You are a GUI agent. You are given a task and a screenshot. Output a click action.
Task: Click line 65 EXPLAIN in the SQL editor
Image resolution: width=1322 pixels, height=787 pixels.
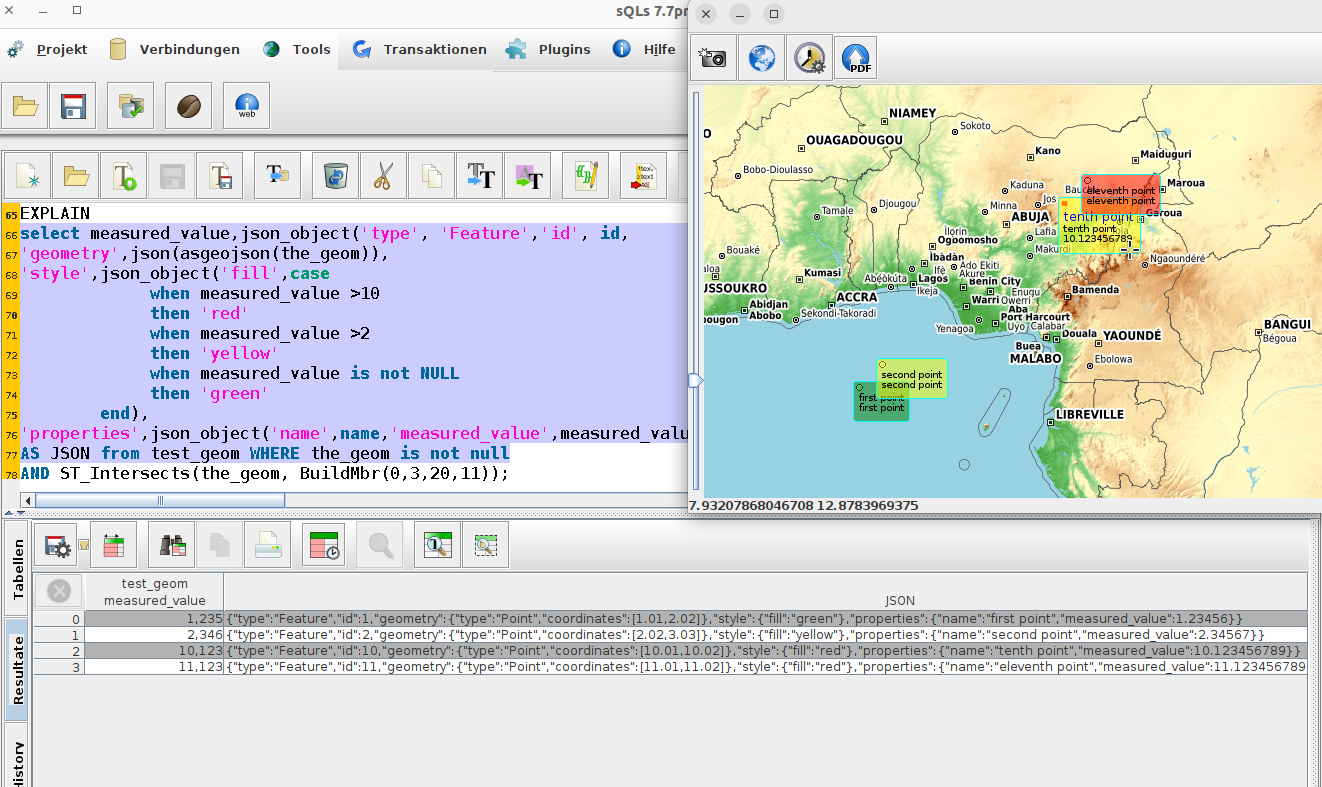(x=55, y=213)
